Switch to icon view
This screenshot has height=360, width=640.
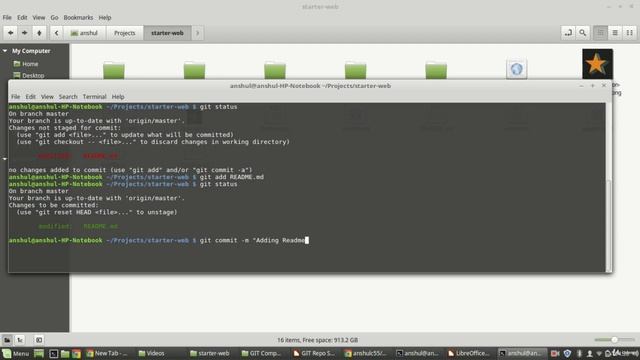600,33
